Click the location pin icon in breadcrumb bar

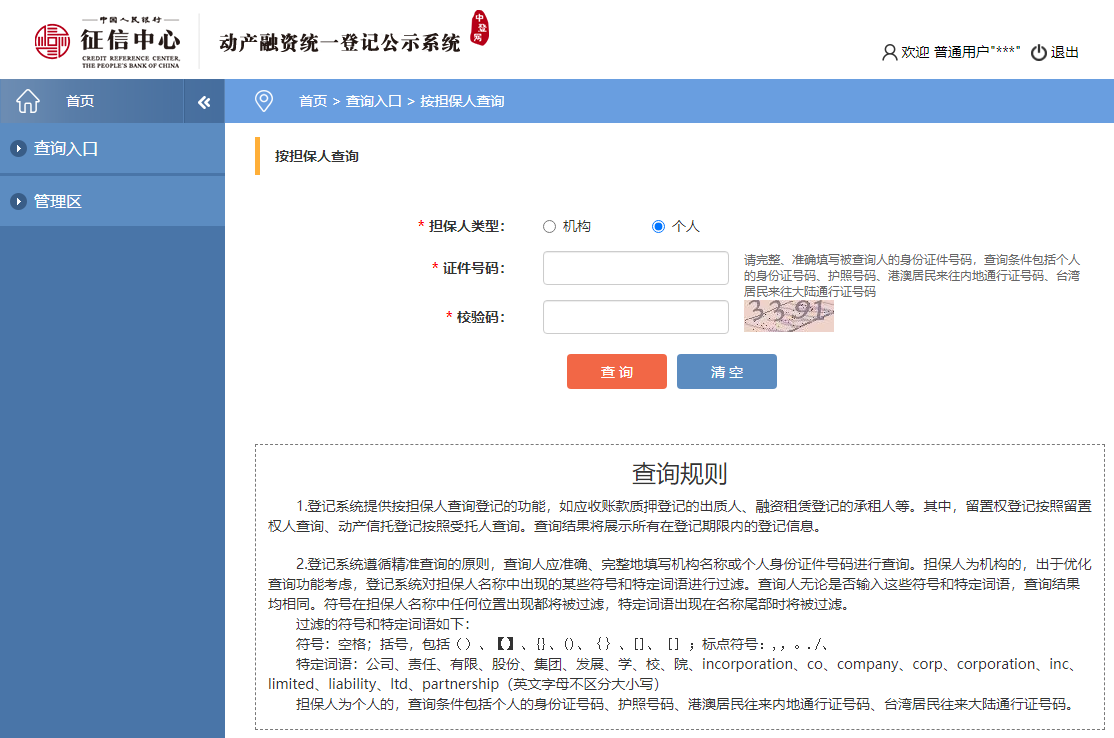(264, 101)
